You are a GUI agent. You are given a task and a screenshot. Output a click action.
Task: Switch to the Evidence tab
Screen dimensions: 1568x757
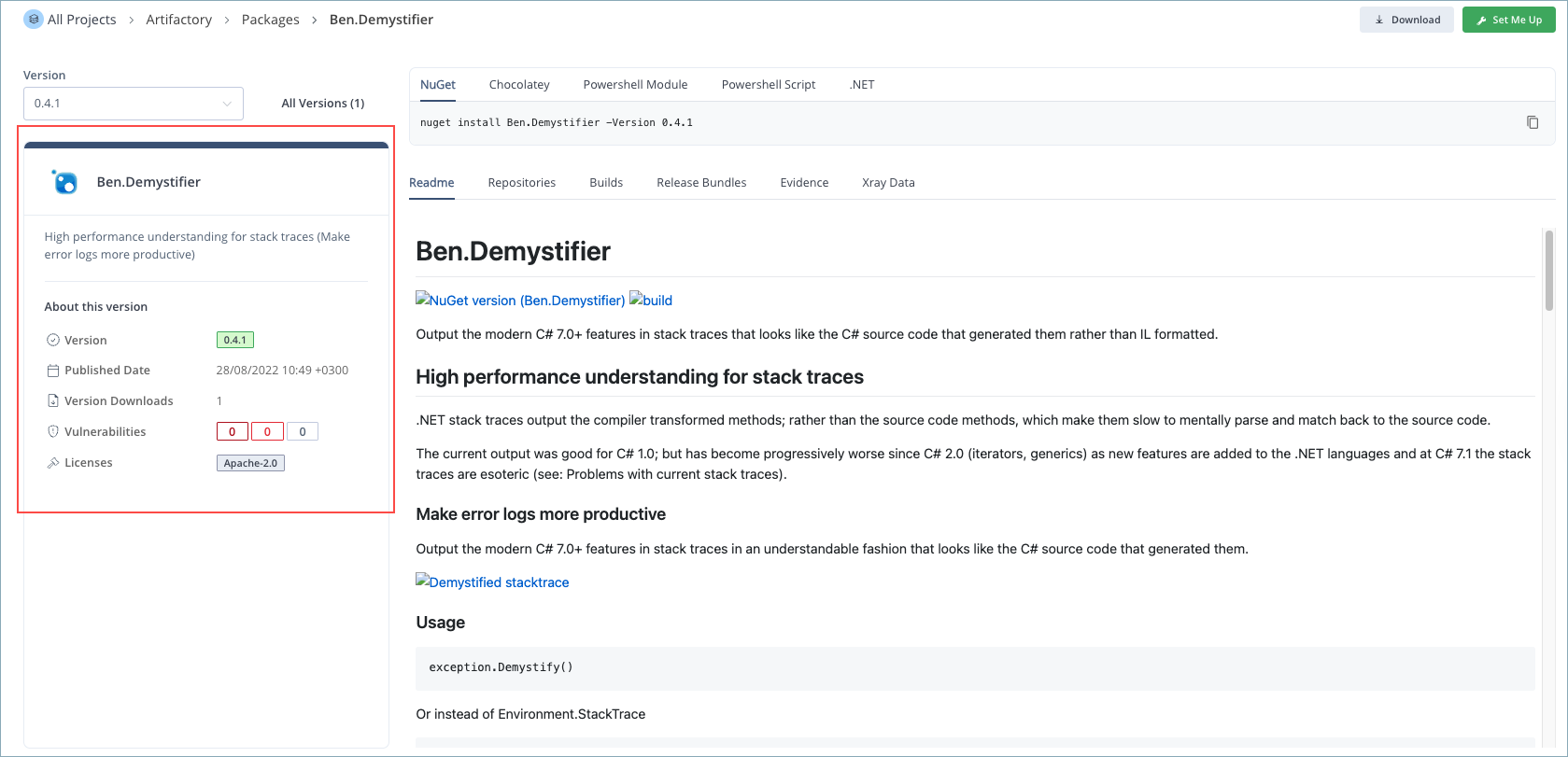pyautogui.click(x=804, y=182)
